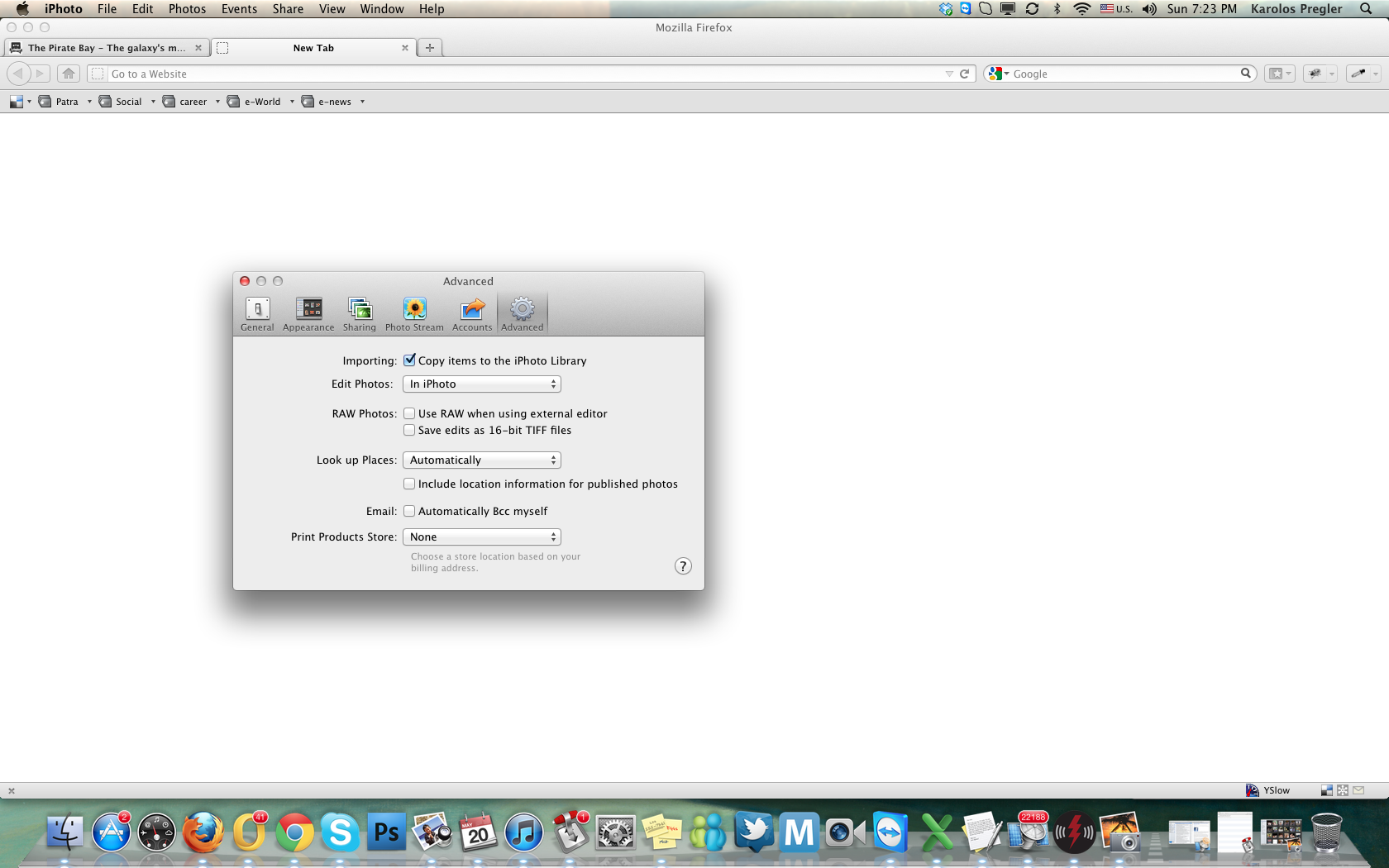Viewport: 1389px width, 868px height.
Task: Open the General preferences pane
Action: coord(257,314)
